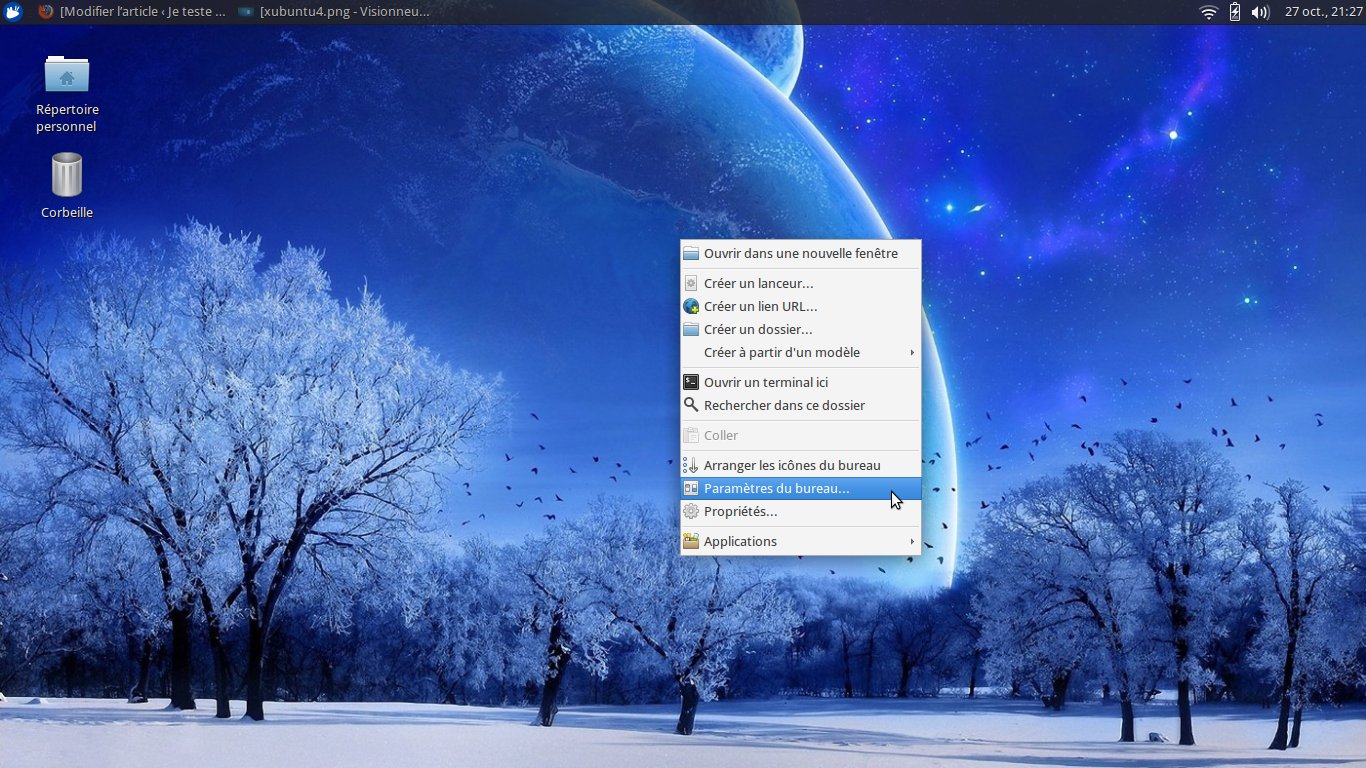1366x768 pixels.
Task: Switch to xubuntu4.png Visionneuse window button
Action: tap(334, 12)
